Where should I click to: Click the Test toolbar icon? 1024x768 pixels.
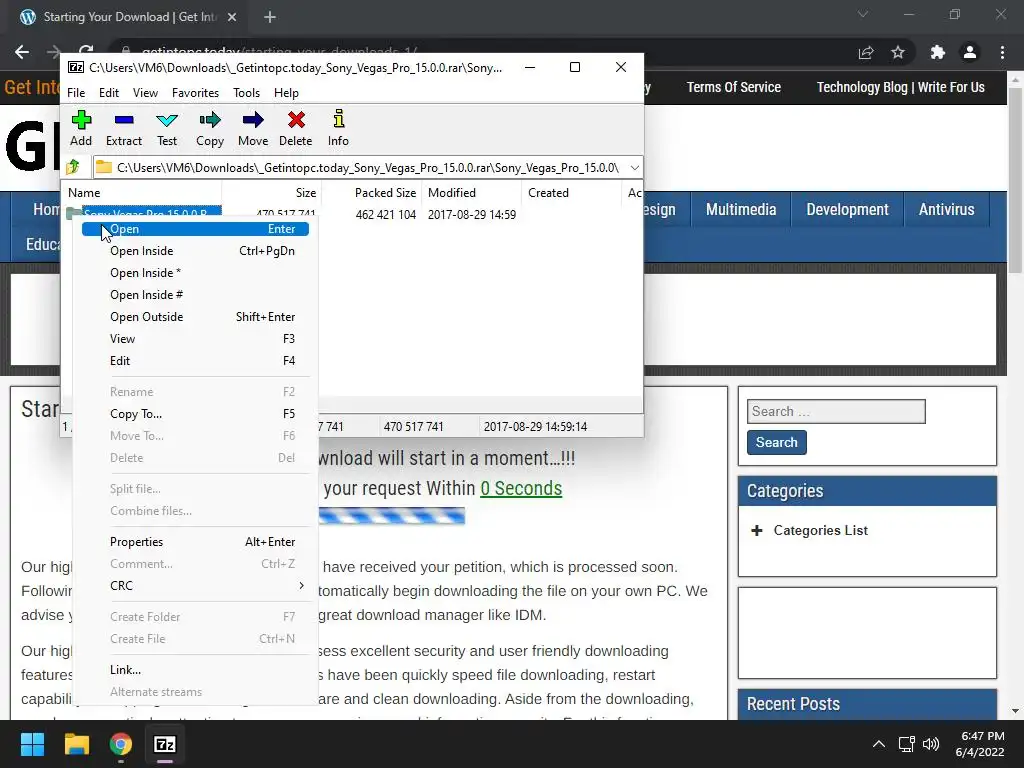[x=167, y=128]
